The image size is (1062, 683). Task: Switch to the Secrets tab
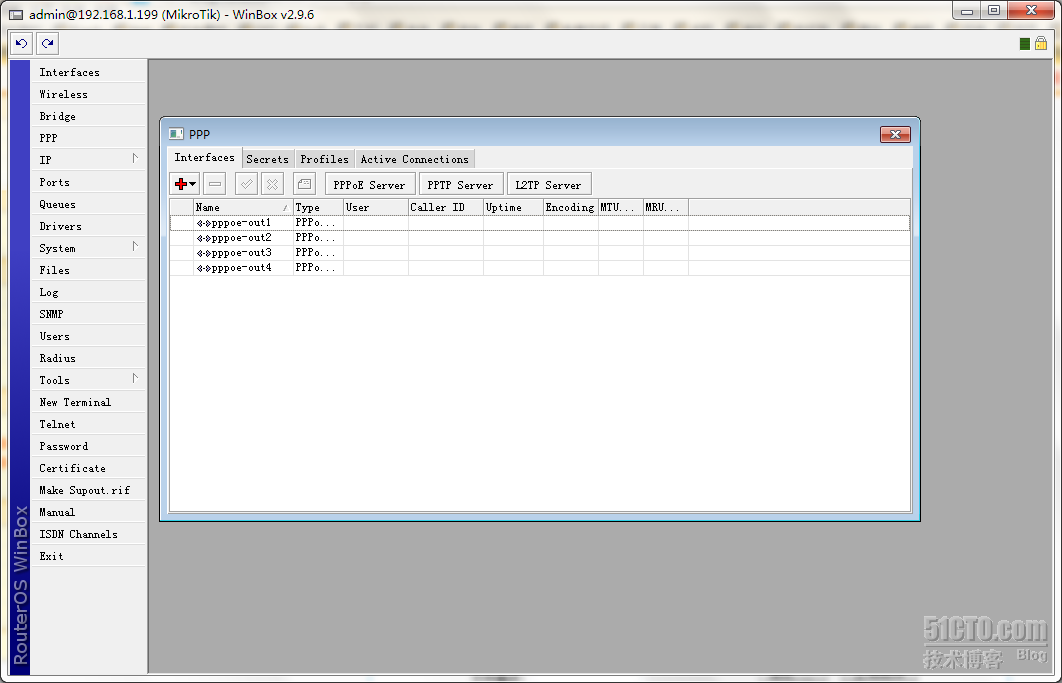point(268,159)
